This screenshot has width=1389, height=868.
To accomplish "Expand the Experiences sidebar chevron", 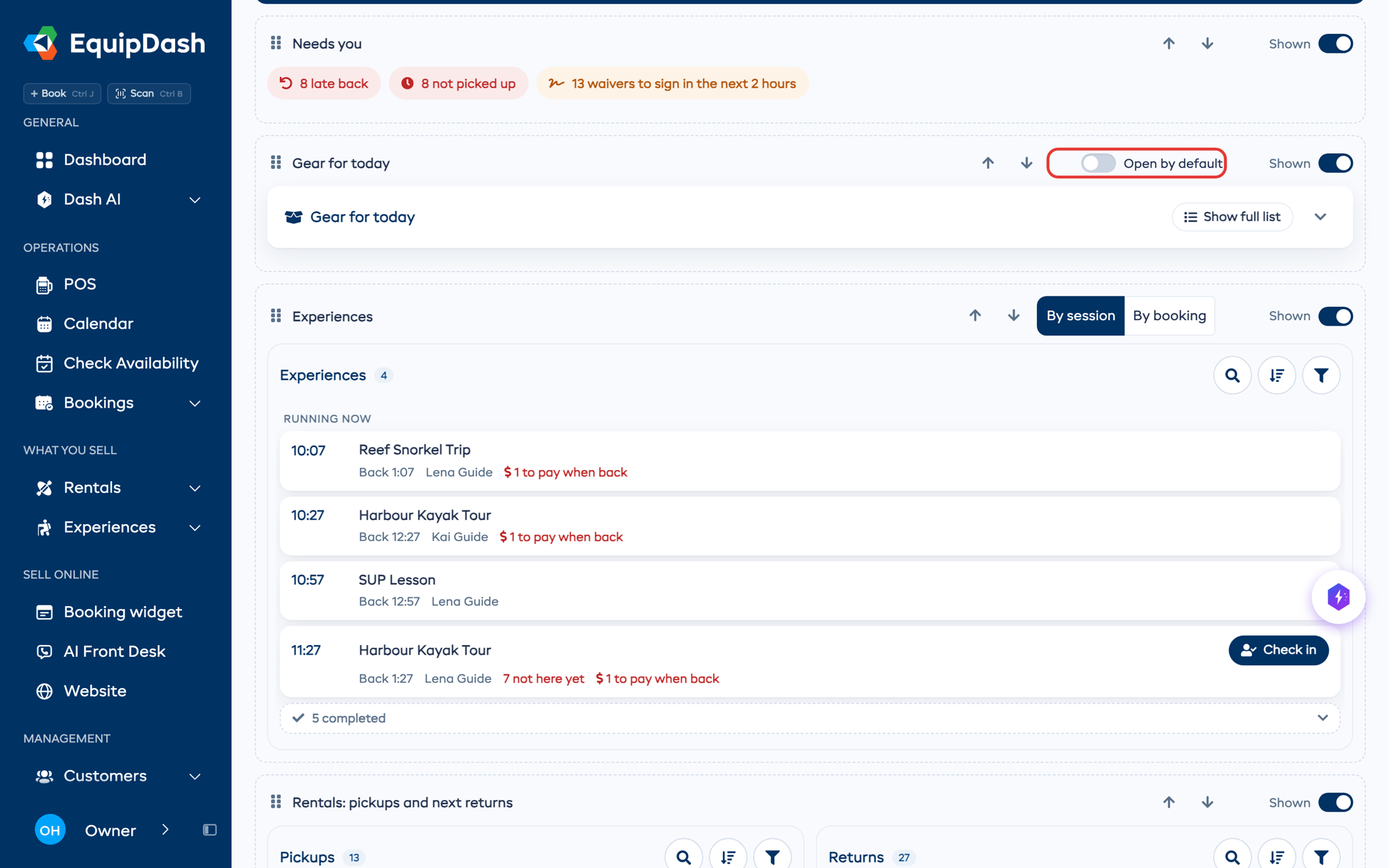I will [x=195, y=528].
